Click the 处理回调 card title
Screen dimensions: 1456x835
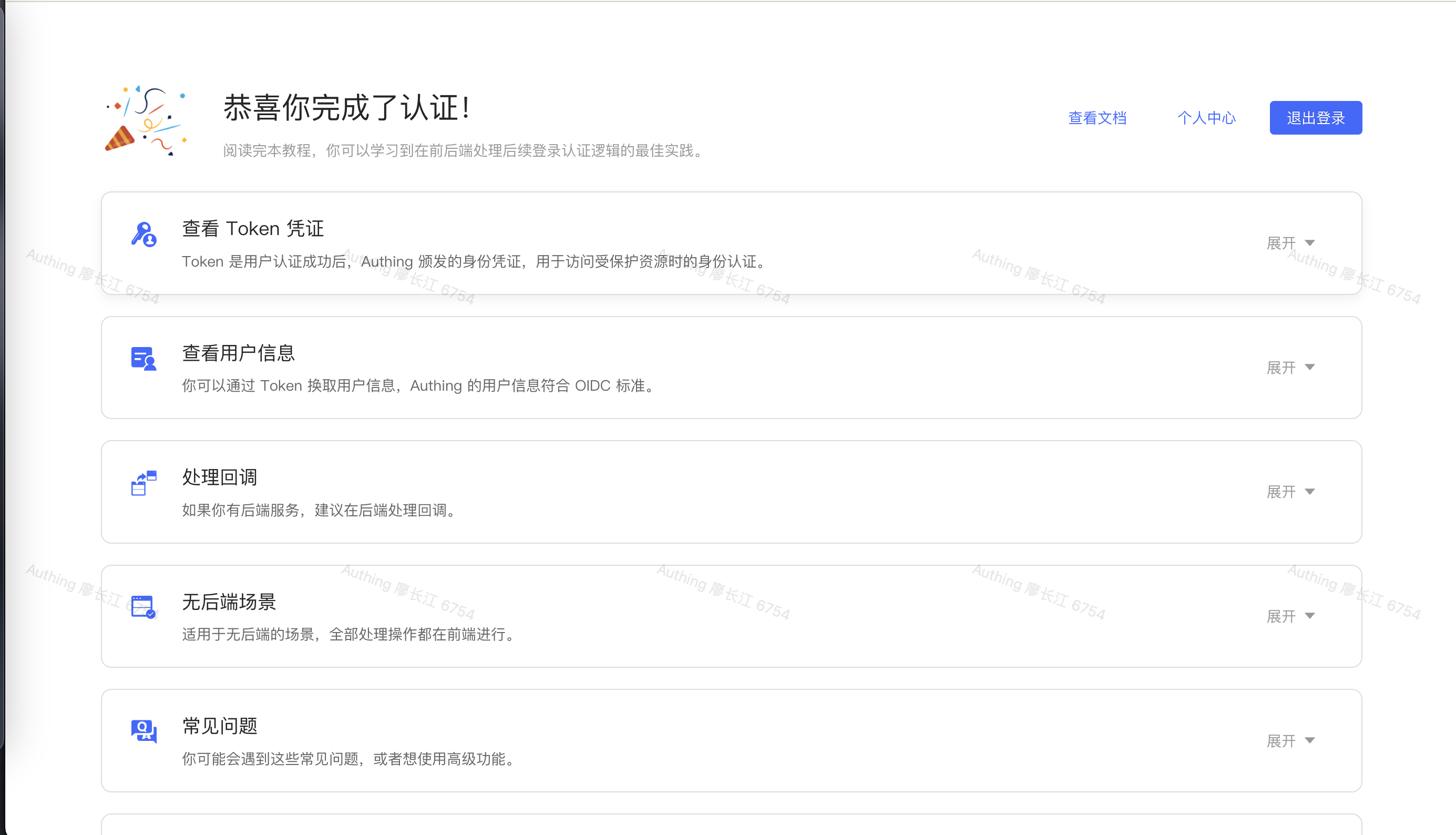click(220, 477)
